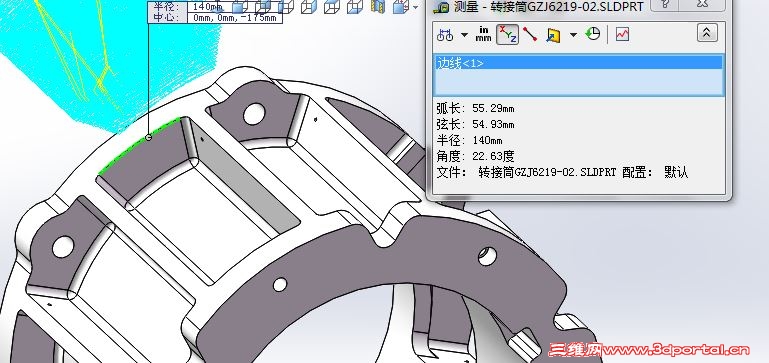769x363 pixels.
Task: Click the 文件: 转接筒GZJ6219-02.SLDPRT line
Action: 526,173
